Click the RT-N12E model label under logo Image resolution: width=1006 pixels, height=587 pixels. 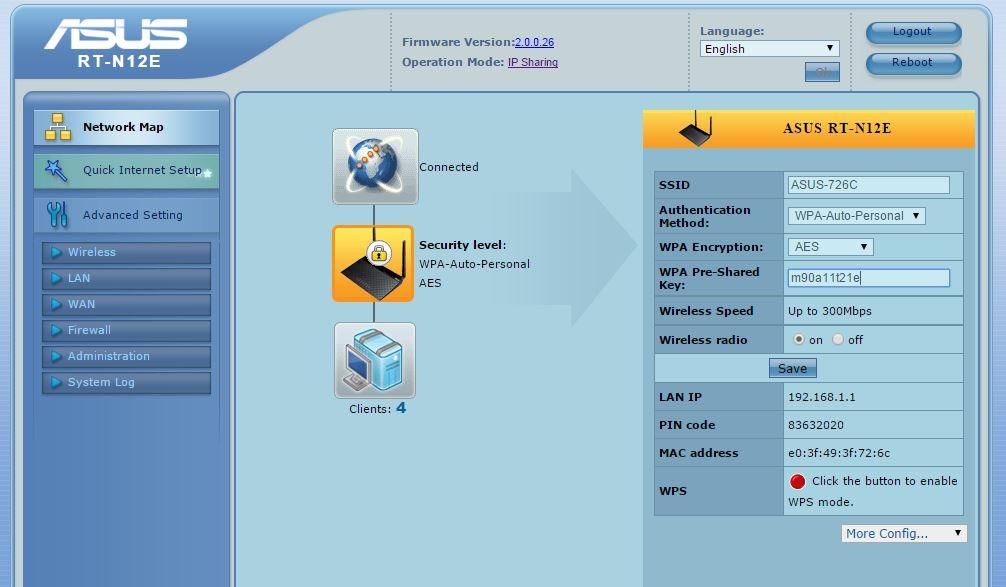click(119, 62)
